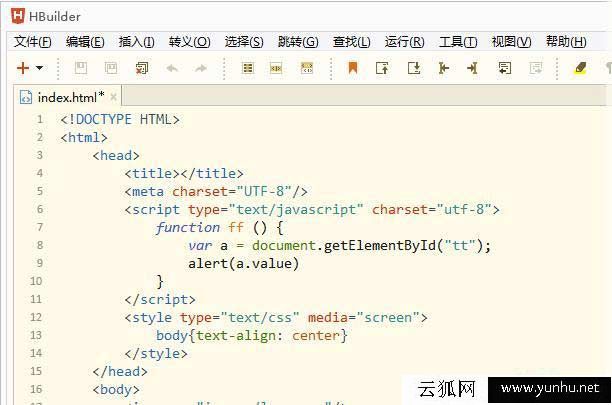
Task: Click getElementById on line 8
Action: pyautogui.click(x=380, y=245)
